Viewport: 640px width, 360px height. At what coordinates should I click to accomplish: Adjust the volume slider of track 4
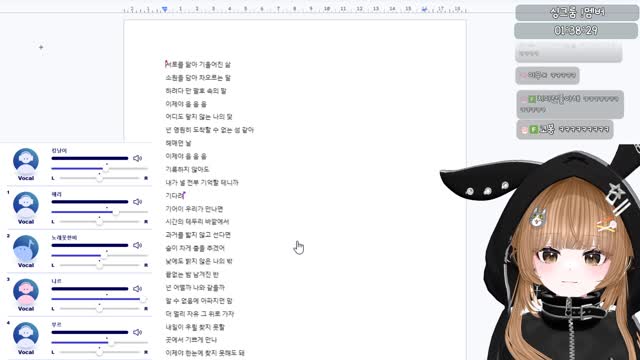tap(99, 342)
